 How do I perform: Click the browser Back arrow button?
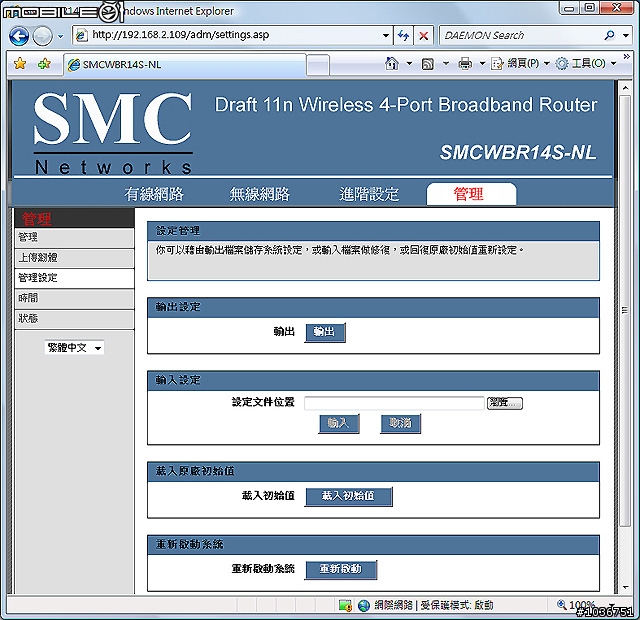18,36
